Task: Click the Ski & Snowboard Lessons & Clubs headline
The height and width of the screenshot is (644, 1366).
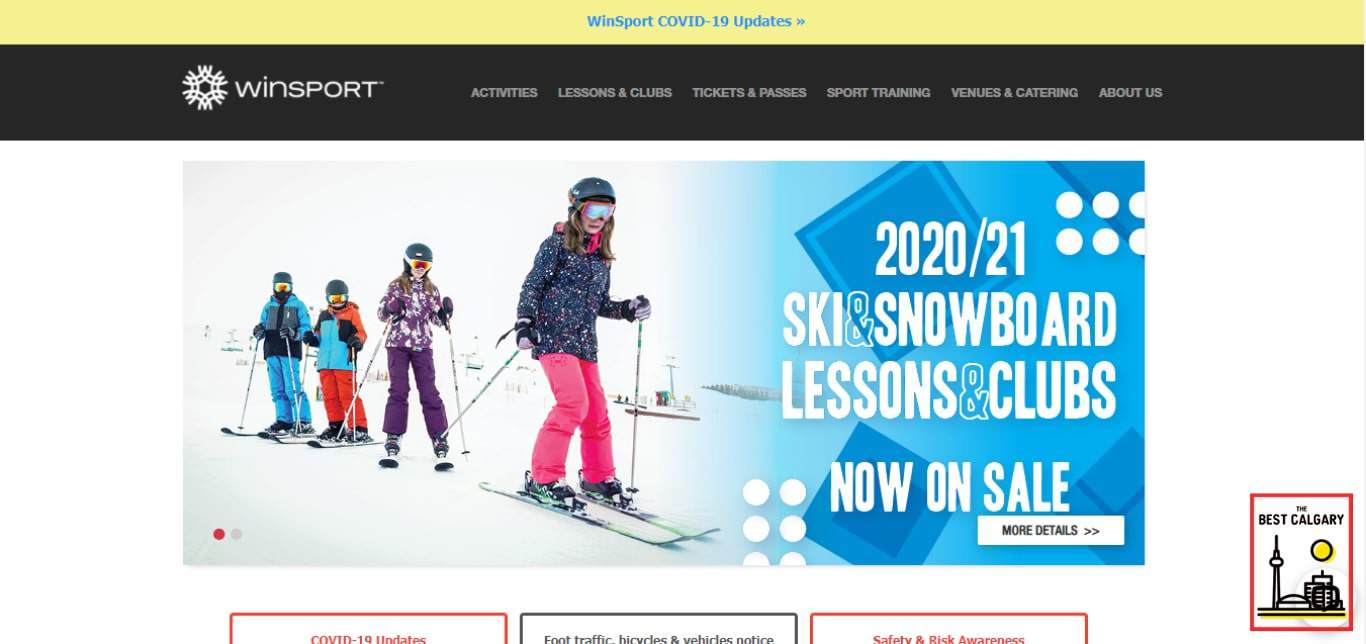Action: pyautogui.click(x=948, y=356)
